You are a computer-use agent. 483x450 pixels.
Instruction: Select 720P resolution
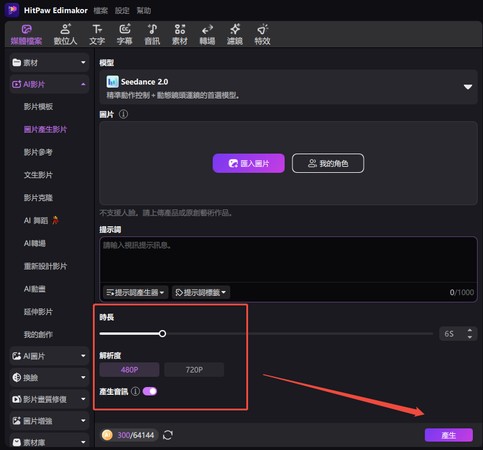coord(194,370)
